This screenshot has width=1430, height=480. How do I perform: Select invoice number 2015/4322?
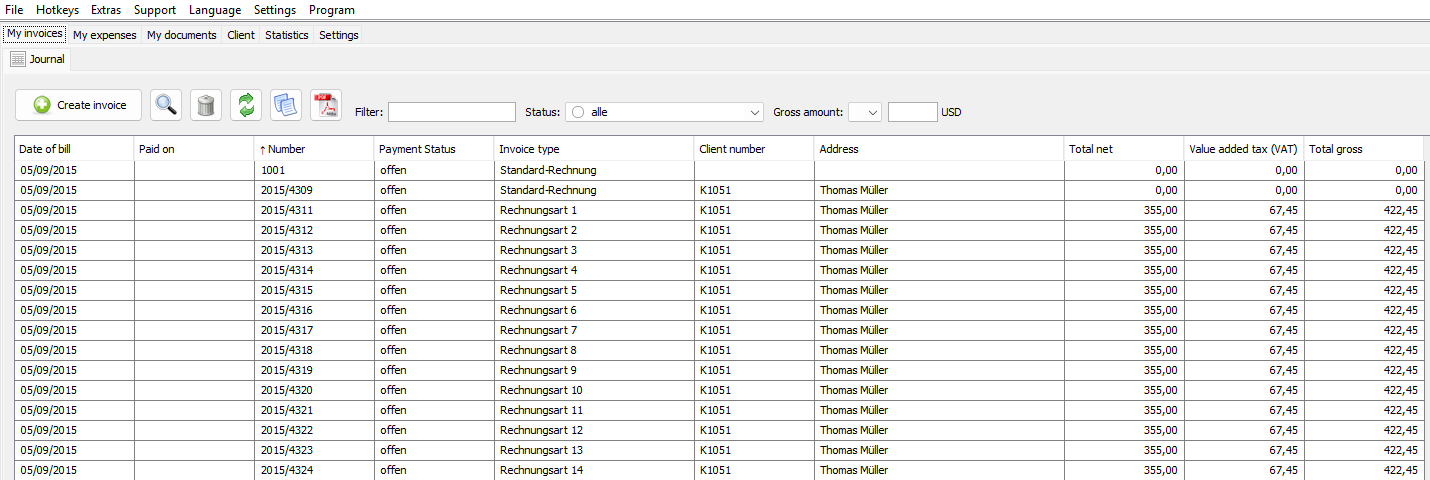pyautogui.click(x=314, y=430)
